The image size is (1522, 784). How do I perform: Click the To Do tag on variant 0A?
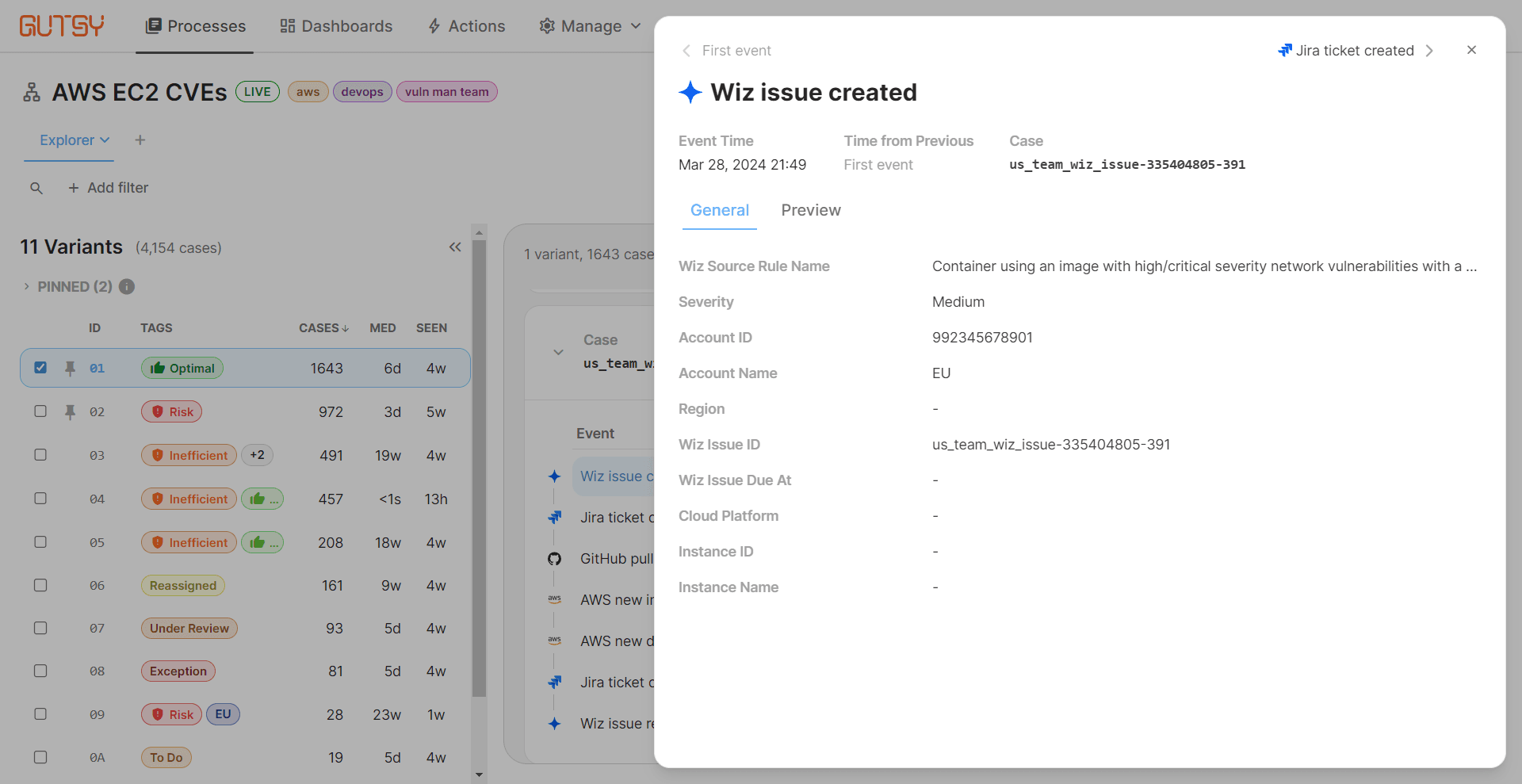(x=166, y=757)
